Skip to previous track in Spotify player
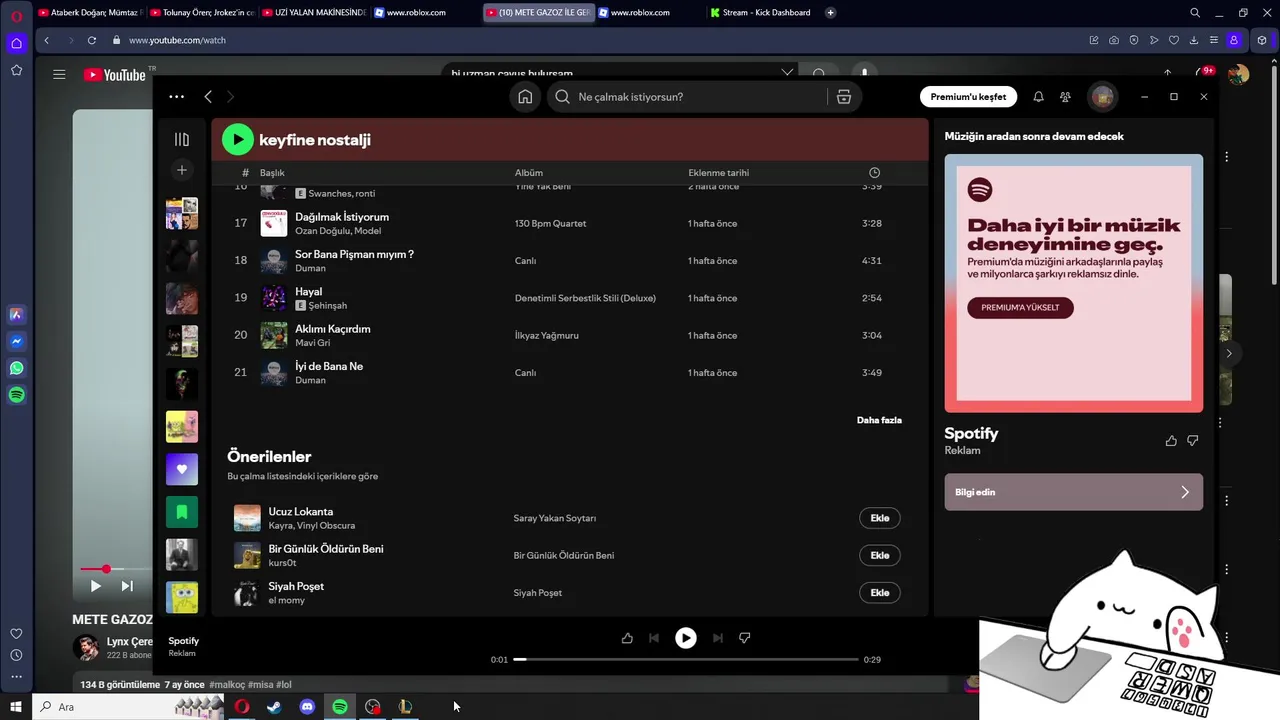 click(654, 638)
